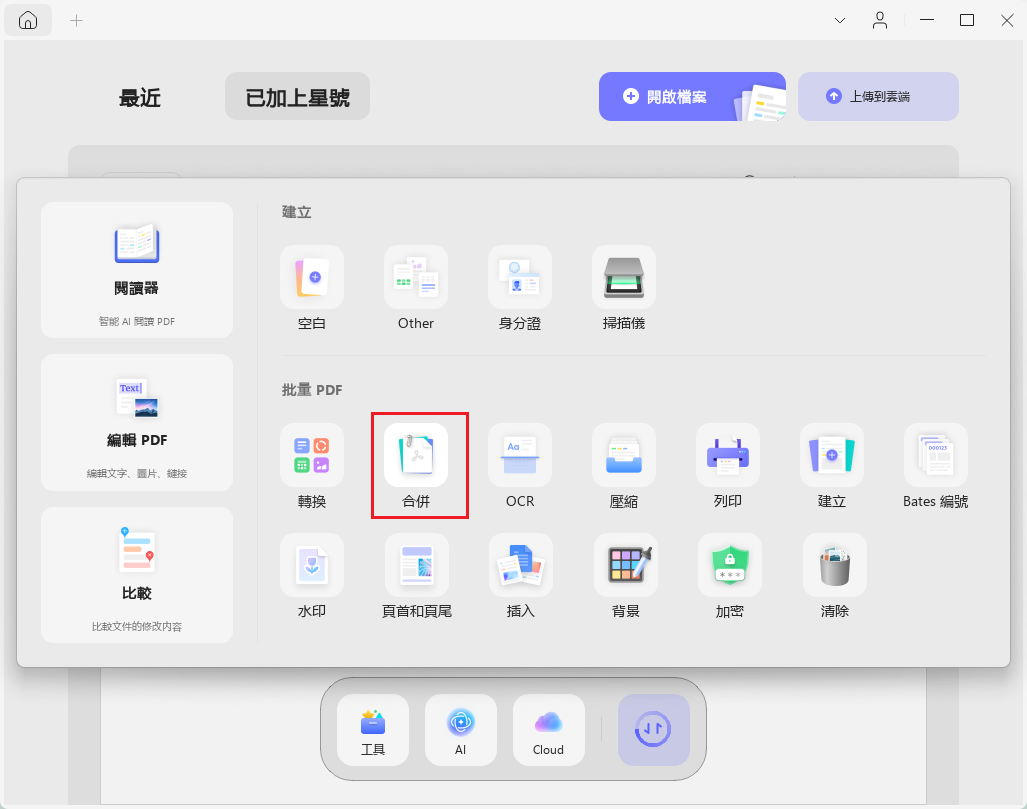Open the 比較 compare card

pyautogui.click(x=137, y=574)
